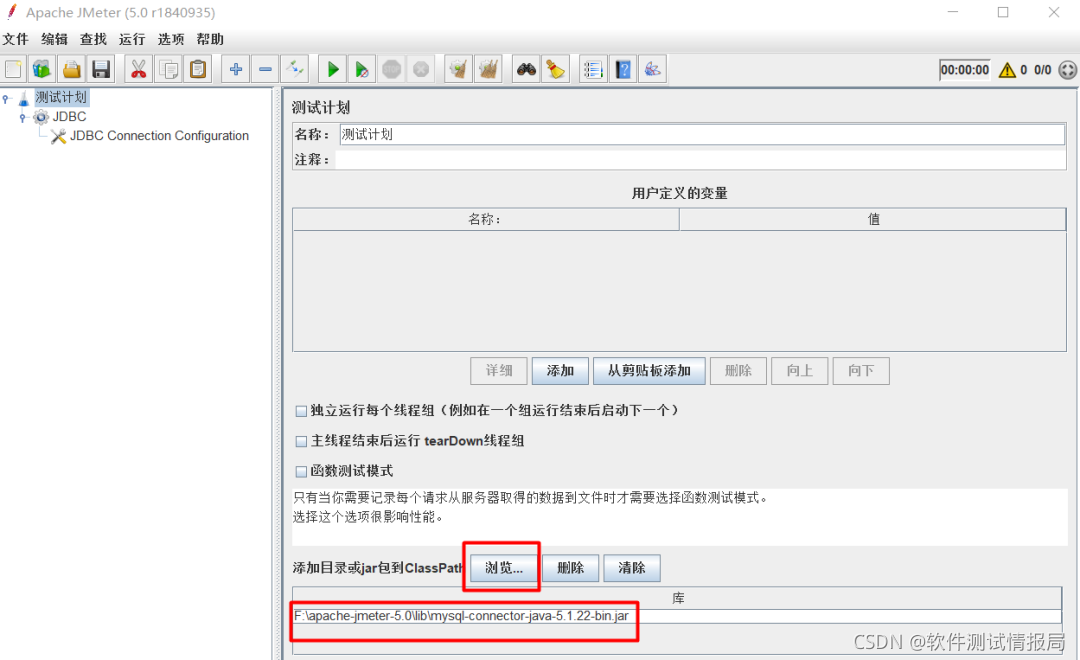
Task: Click the 向上 button
Action: point(799,371)
